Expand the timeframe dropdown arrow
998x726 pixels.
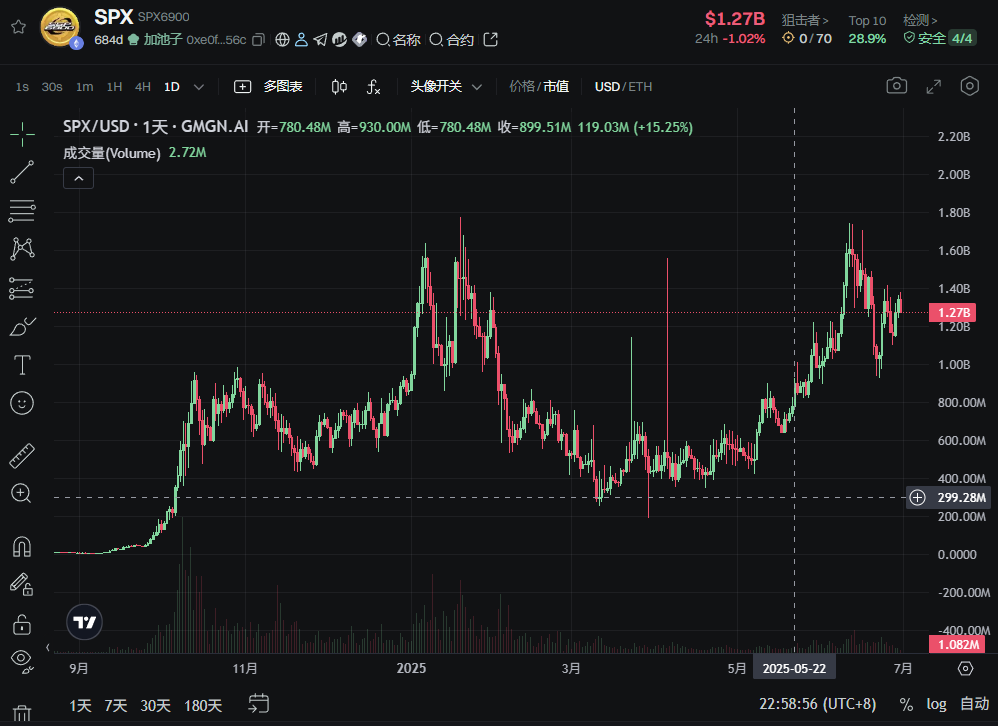[x=199, y=87]
